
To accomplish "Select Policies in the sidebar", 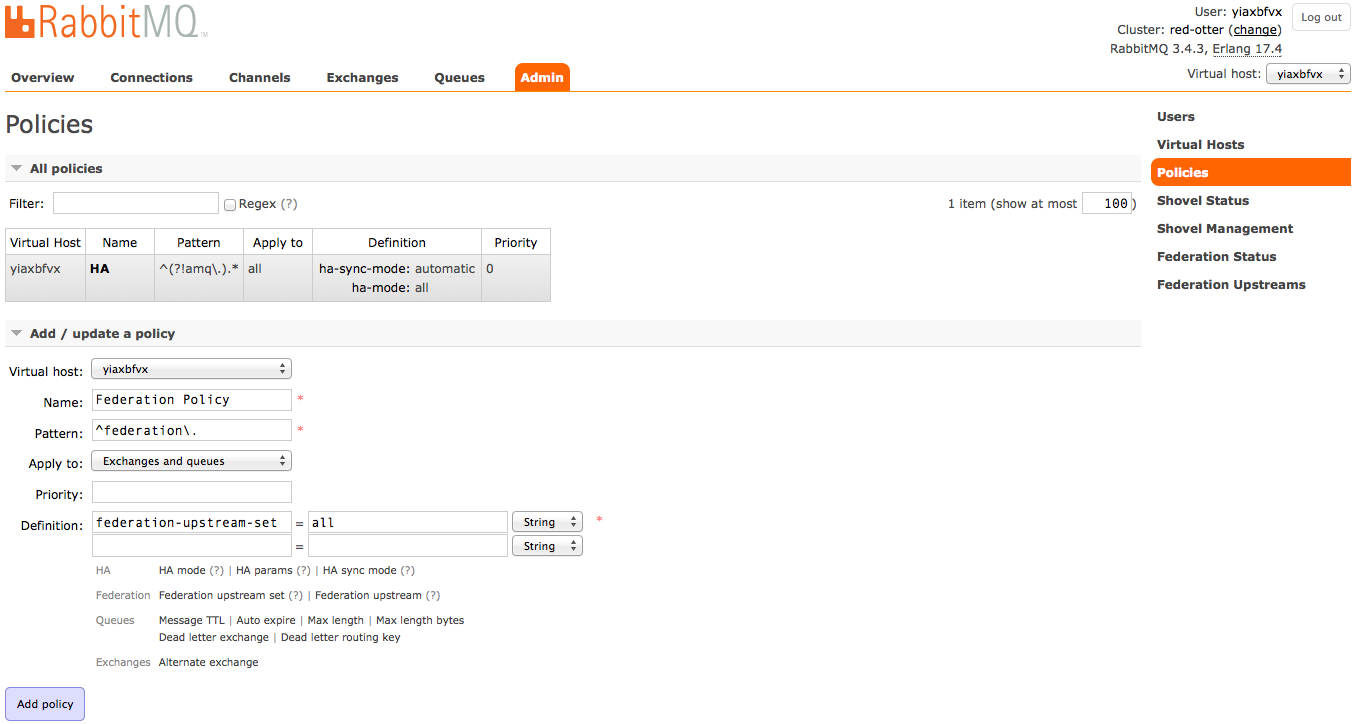I will (x=1251, y=172).
